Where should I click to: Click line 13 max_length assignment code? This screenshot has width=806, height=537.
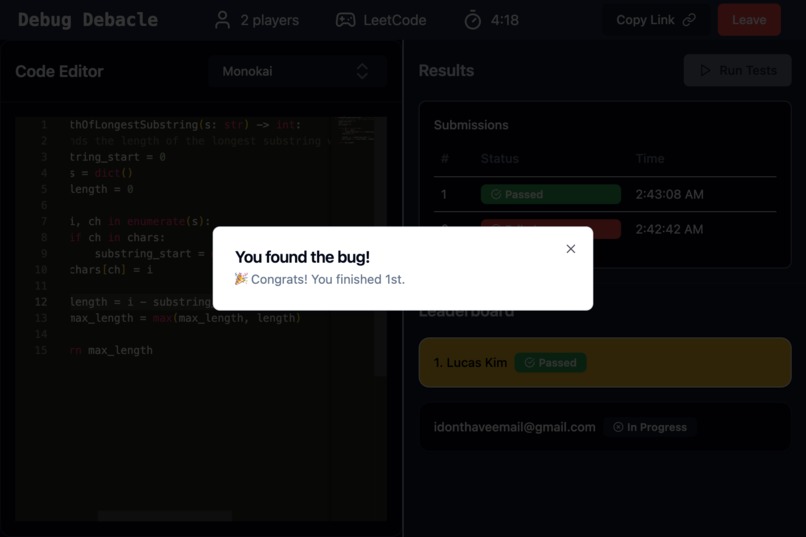coord(185,318)
